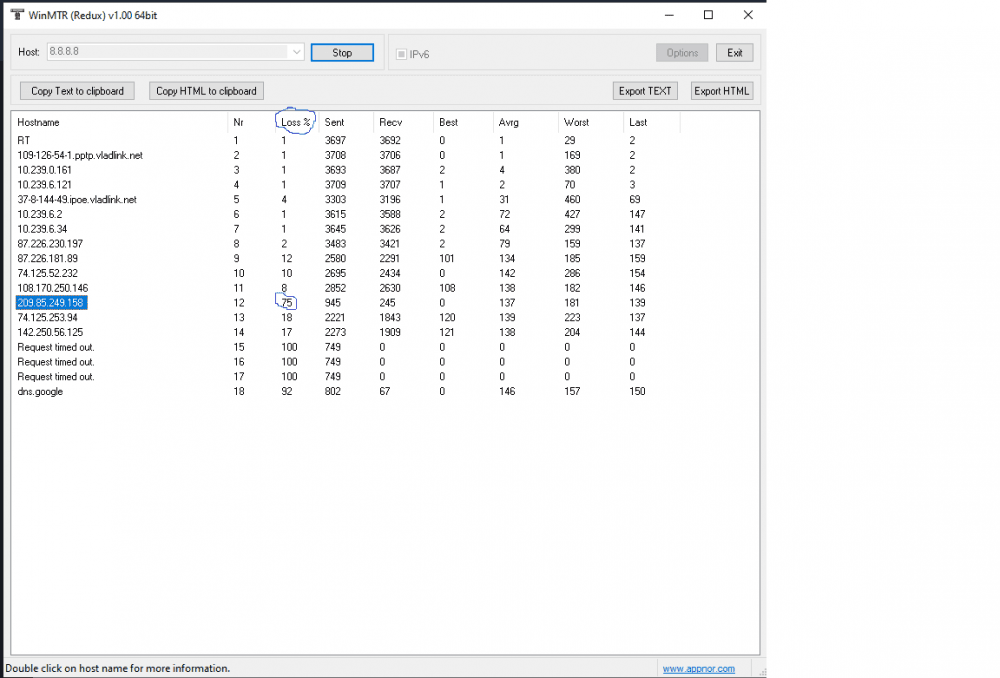Maximize the WinMTR window
1000x678 pixels.
coord(708,15)
